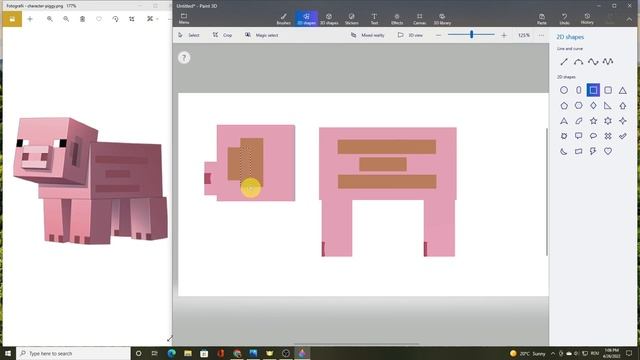
Task: Select the multi-wave curve shape
Action: pyautogui.click(x=608, y=62)
